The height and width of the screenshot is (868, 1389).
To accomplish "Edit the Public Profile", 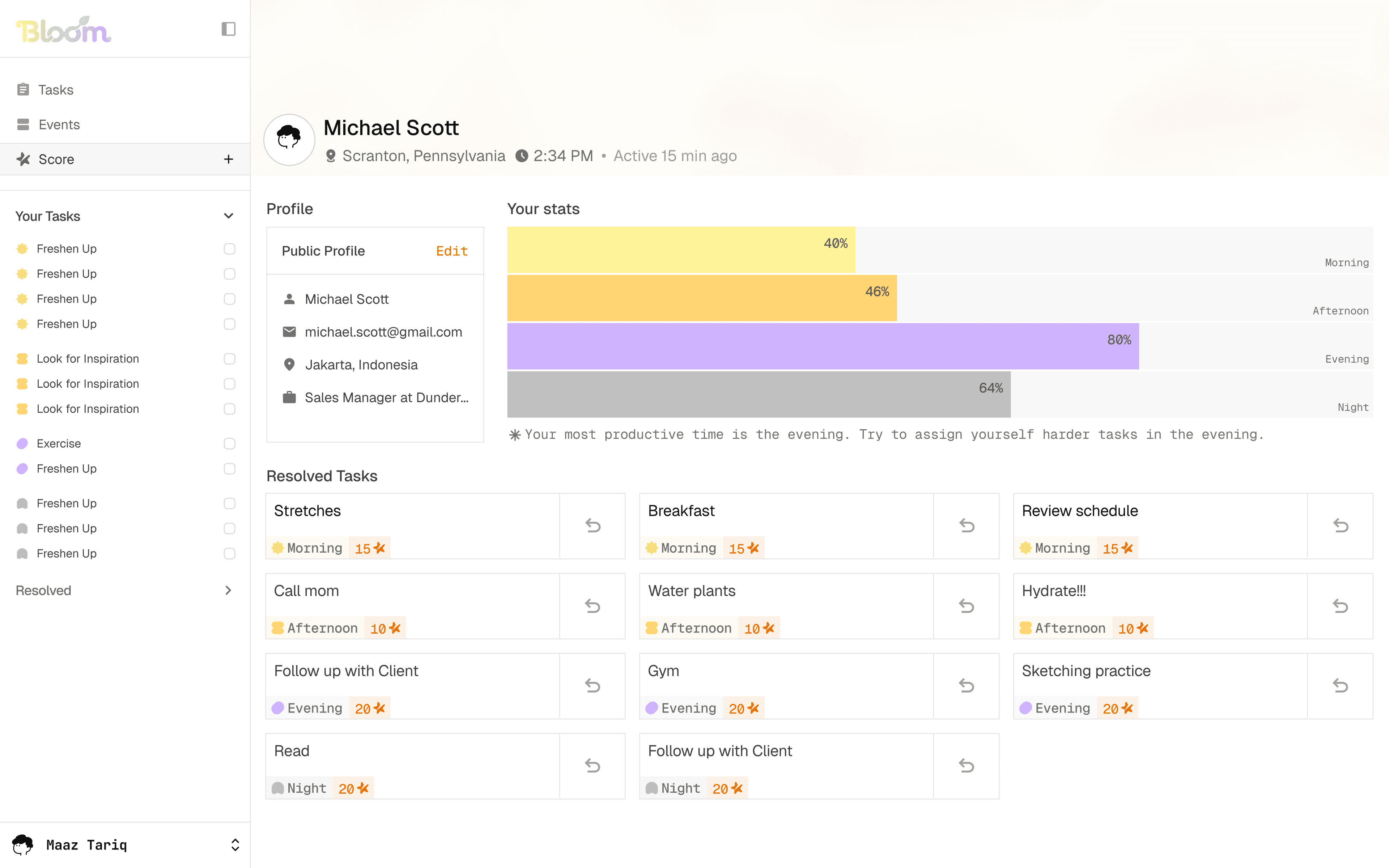I will tap(452, 251).
